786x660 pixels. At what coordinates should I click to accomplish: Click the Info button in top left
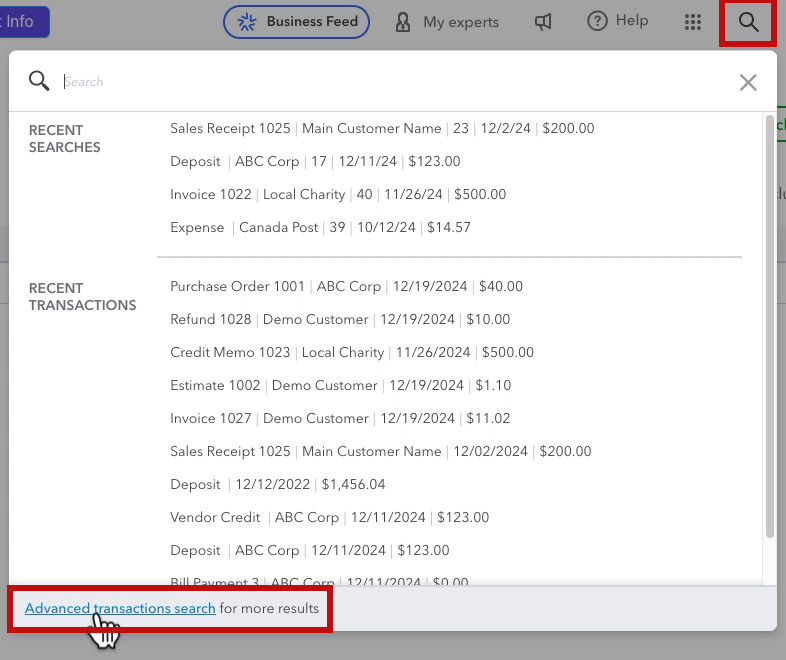(24, 22)
